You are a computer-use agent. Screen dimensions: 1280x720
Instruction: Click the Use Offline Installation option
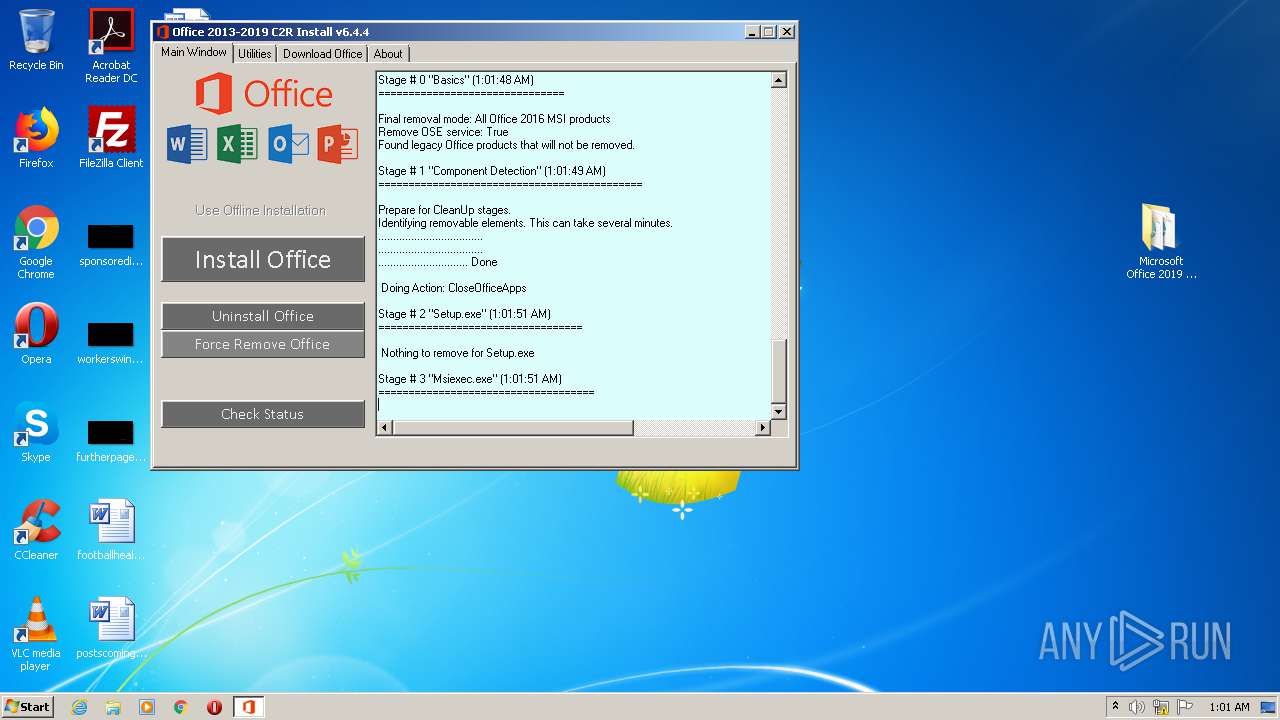[260, 210]
